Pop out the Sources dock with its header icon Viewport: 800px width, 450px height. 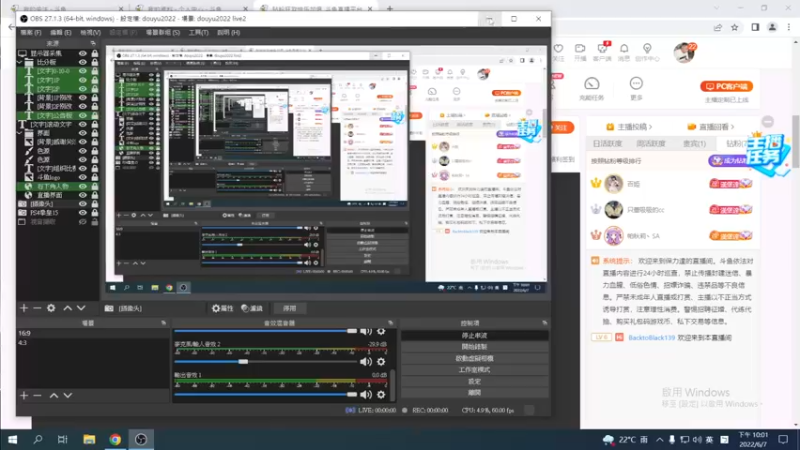pyautogui.click(x=93, y=43)
